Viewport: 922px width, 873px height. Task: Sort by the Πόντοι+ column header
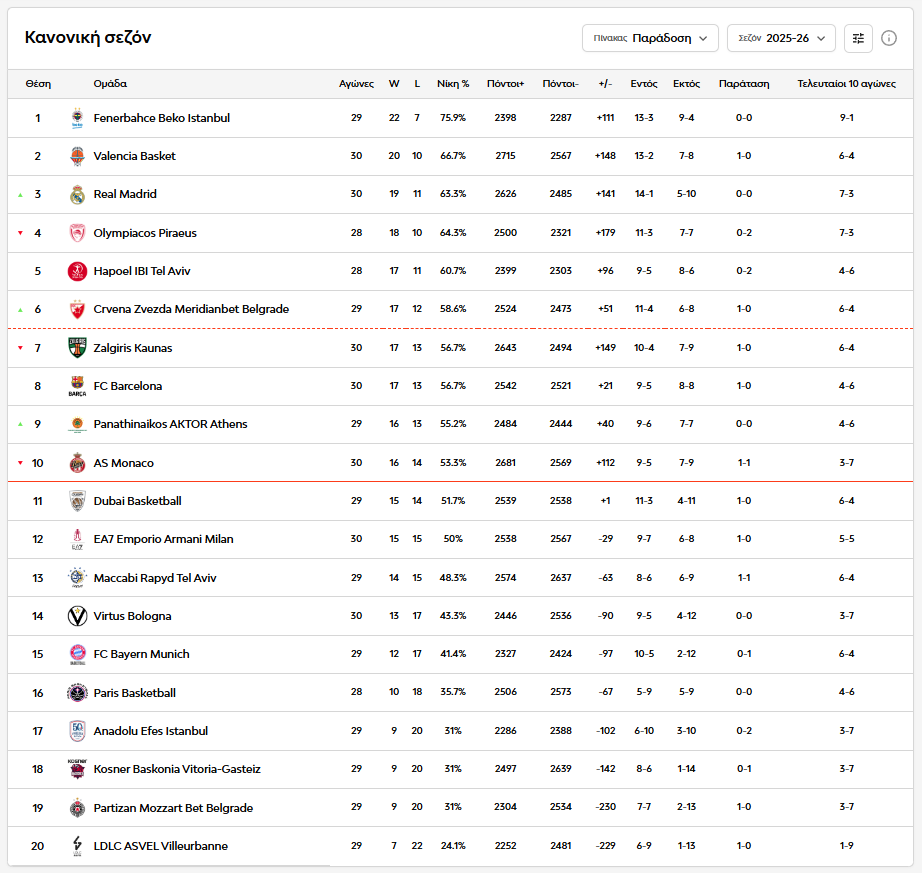tap(505, 84)
